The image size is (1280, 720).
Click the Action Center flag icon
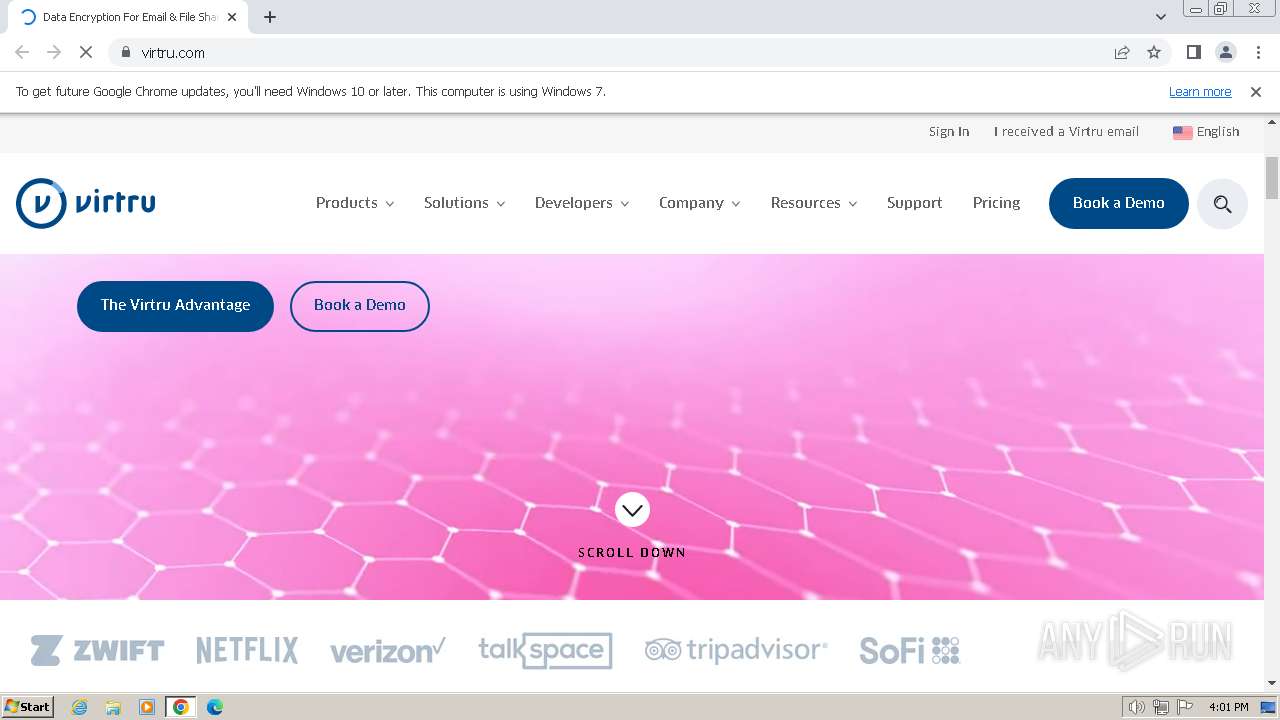[x=1185, y=707]
